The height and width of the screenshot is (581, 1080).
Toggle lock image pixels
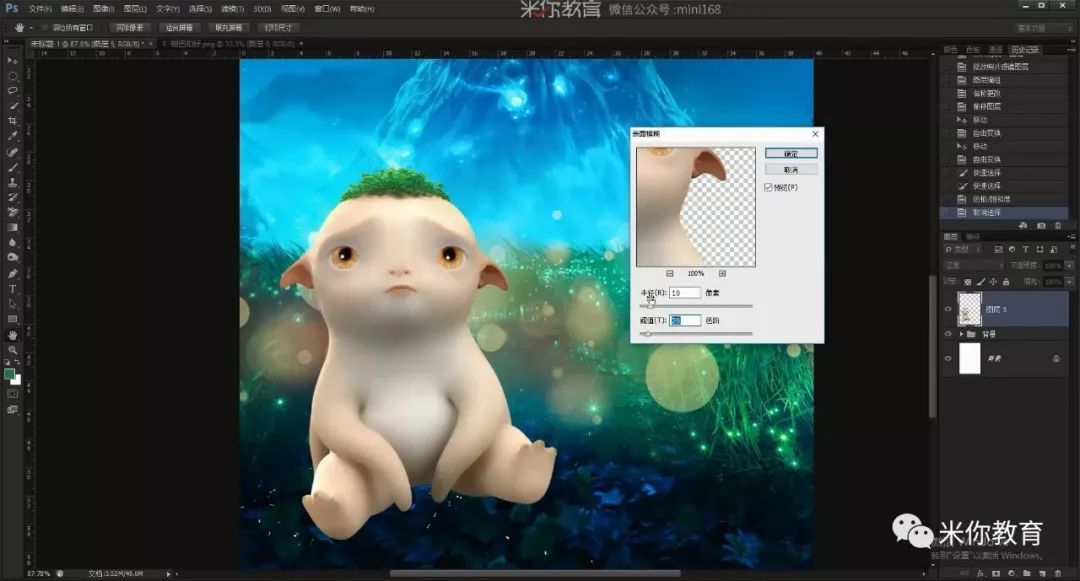point(980,282)
